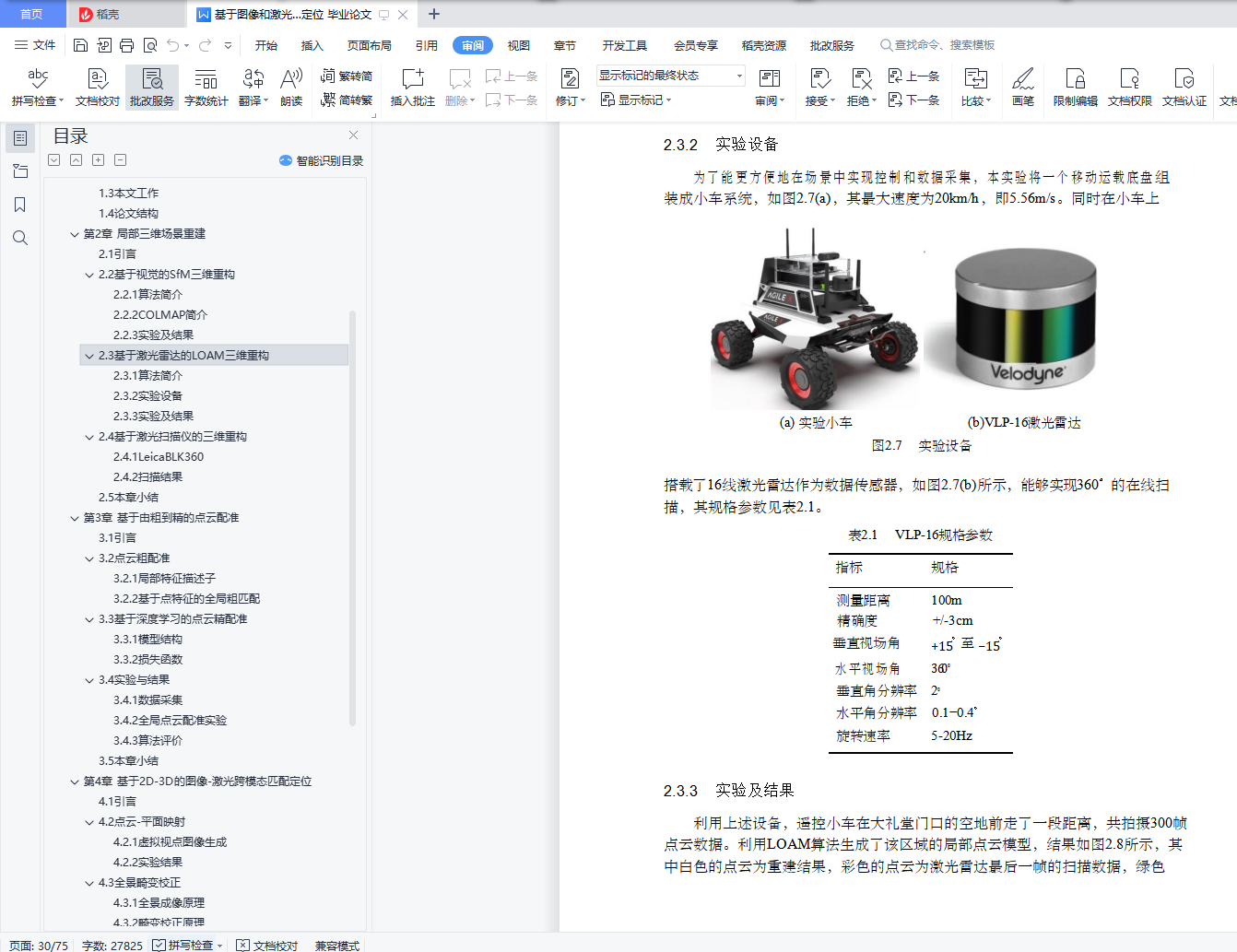1237x952 pixels.
Task: Open new tab with plus button
Action: click(434, 14)
